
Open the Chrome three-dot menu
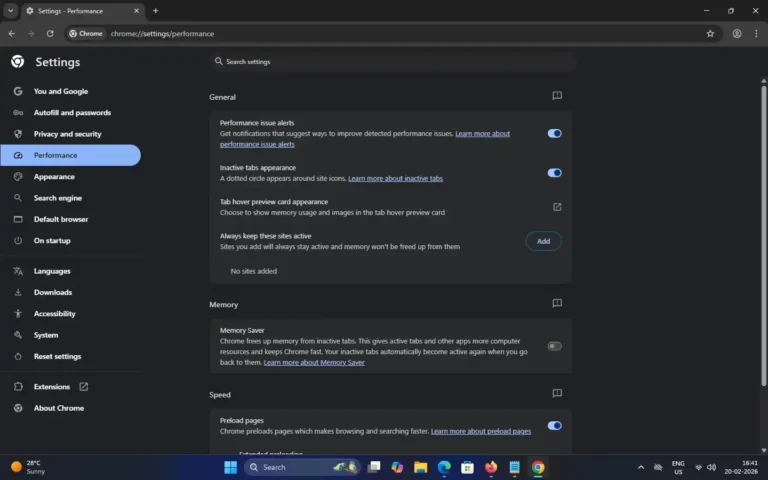(756, 34)
